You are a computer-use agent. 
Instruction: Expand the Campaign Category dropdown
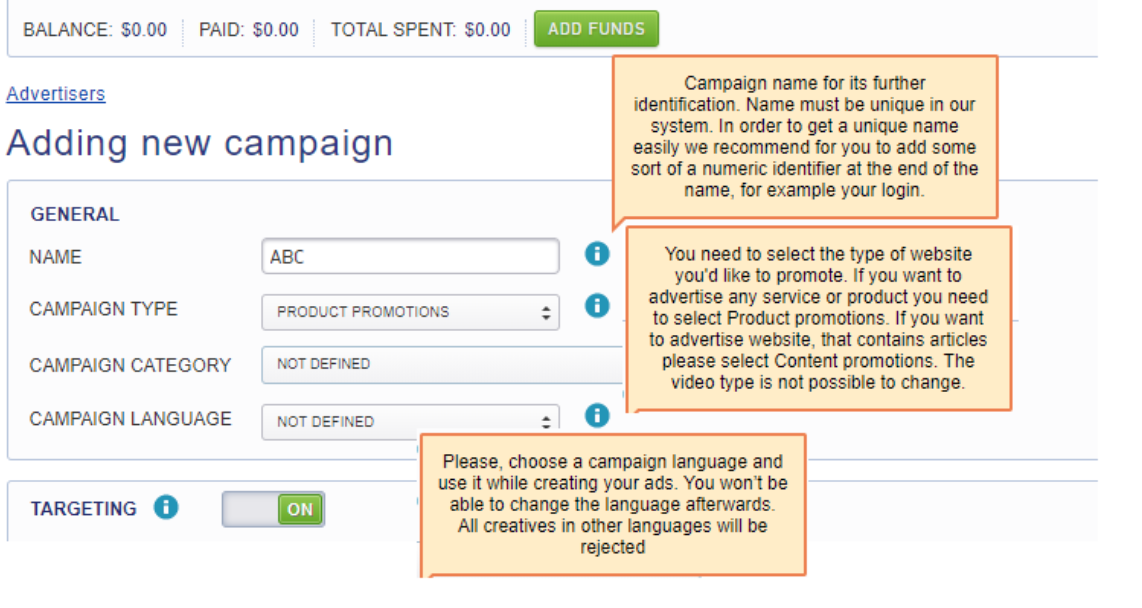[440, 365]
